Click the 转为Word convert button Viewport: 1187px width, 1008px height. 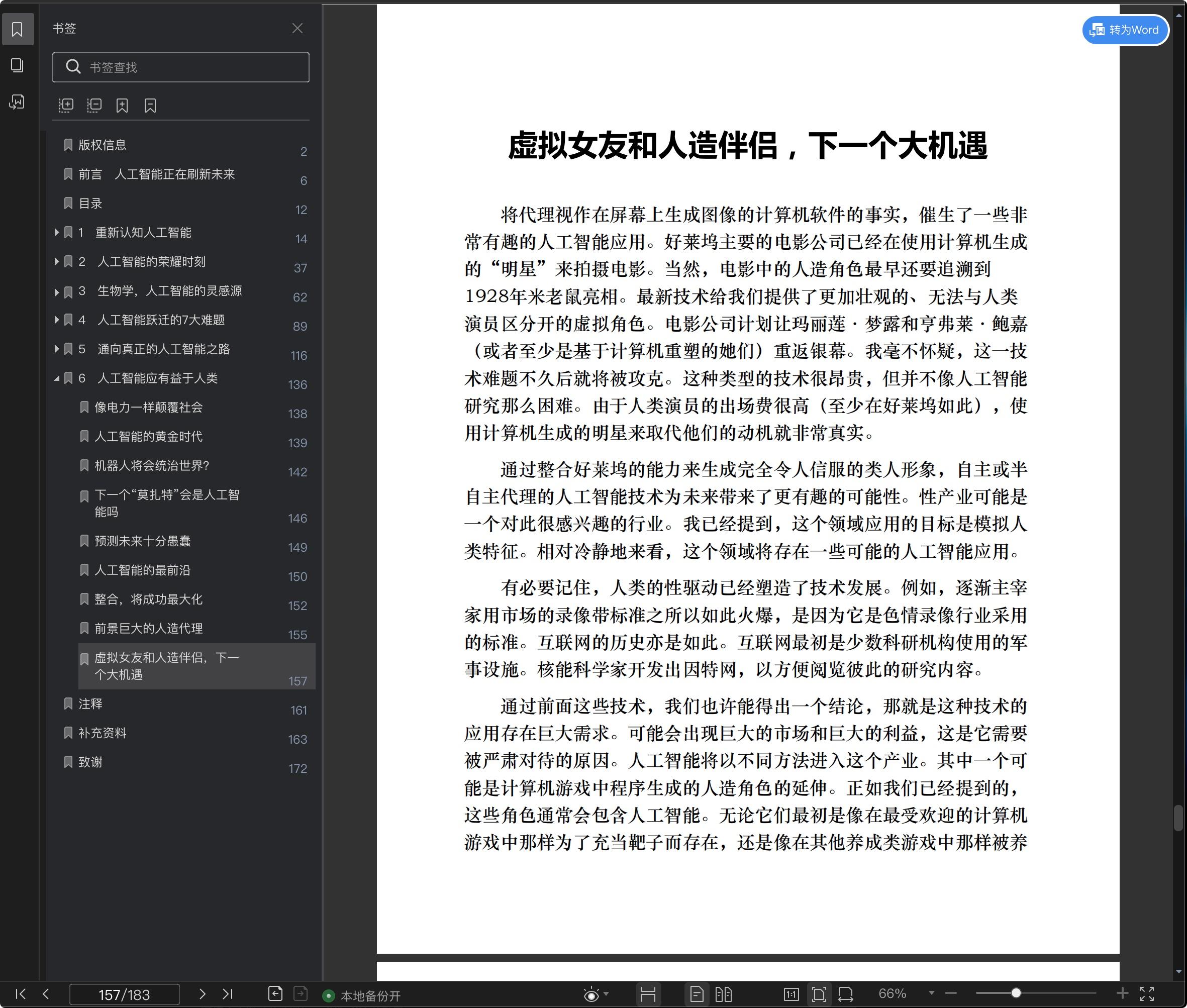[x=1125, y=30]
